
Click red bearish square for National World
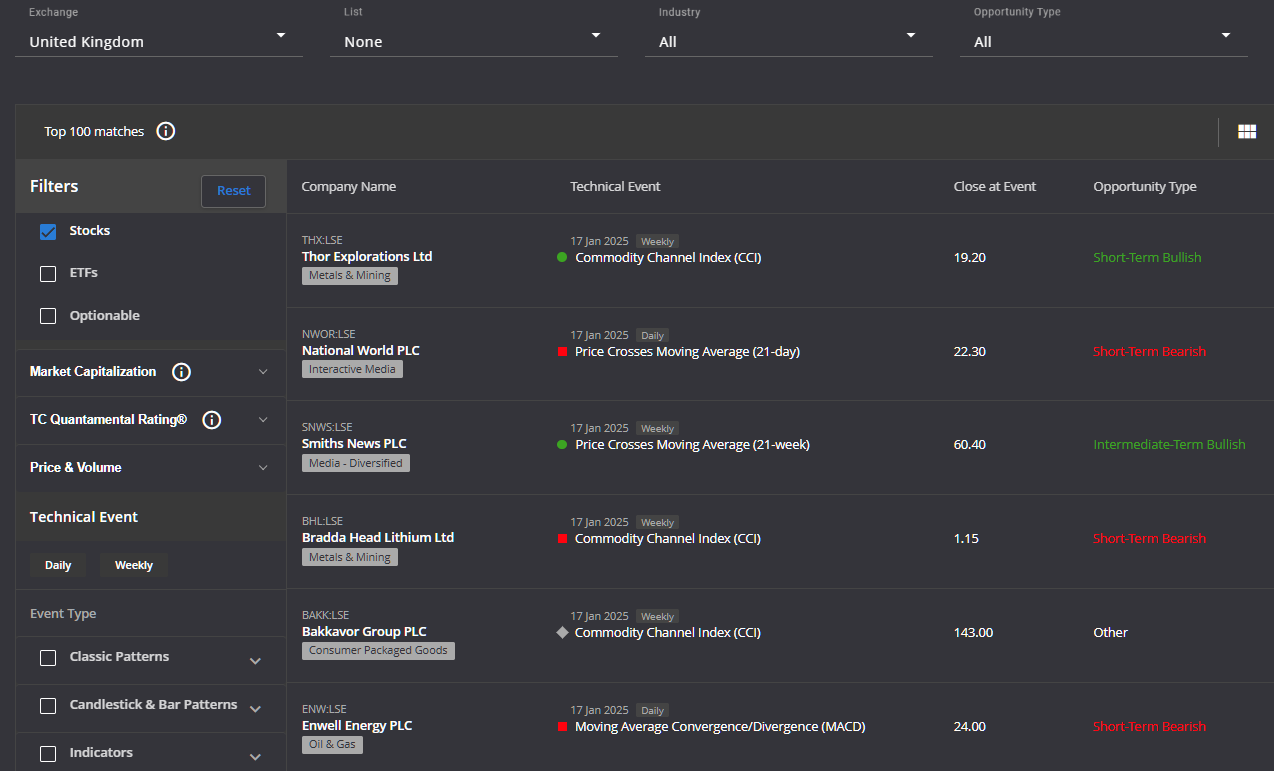(x=562, y=352)
